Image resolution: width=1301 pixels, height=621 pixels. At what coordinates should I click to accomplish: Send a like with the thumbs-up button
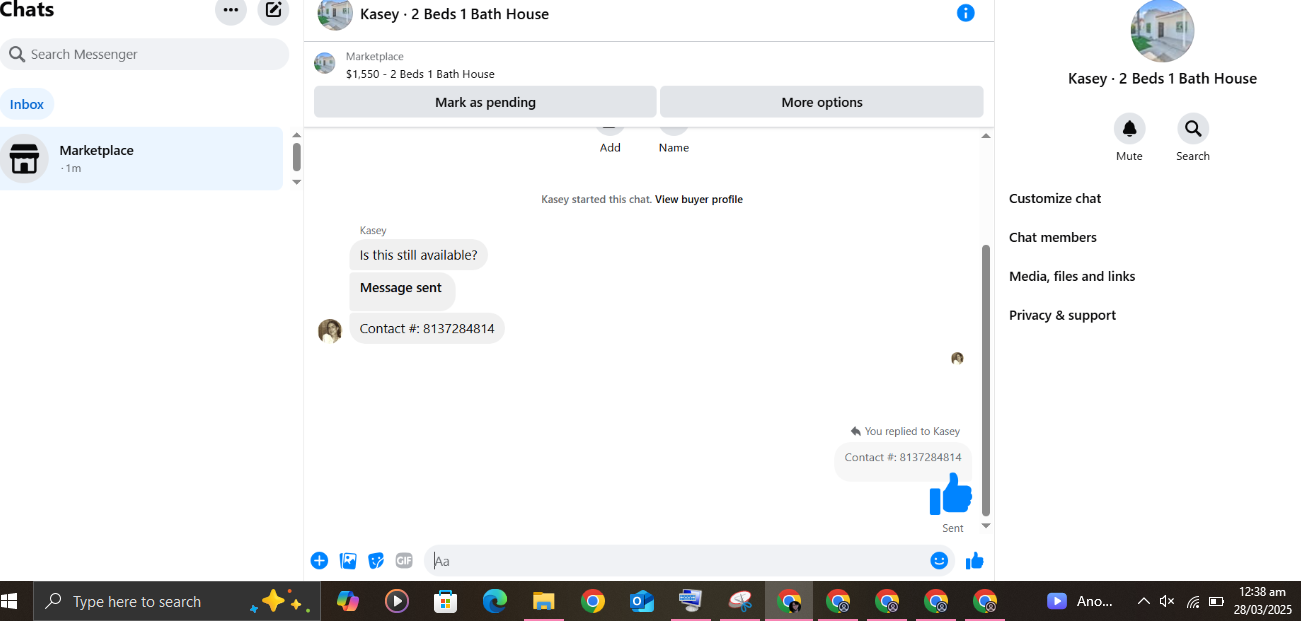[x=975, y=561]
